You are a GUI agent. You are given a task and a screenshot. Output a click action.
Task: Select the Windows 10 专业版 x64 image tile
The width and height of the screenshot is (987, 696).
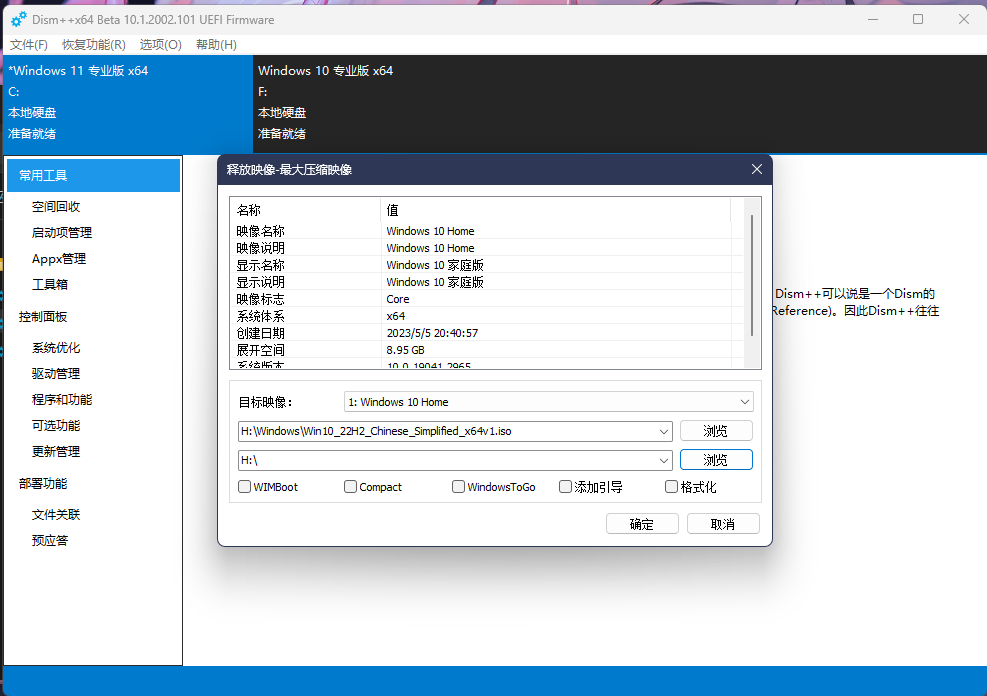pos(378,103)
